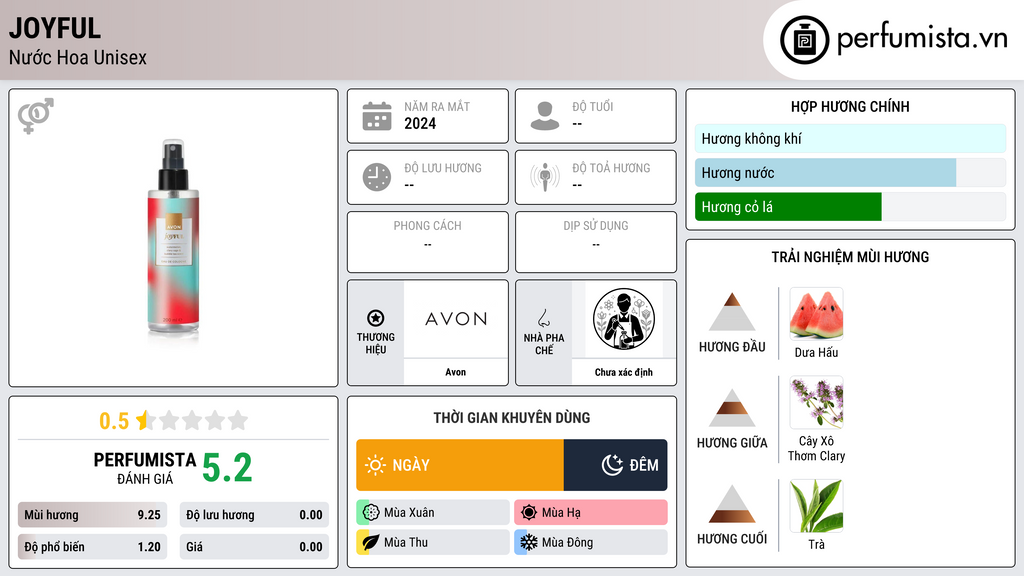Click the Dịp Sử Dụng occasion box
This screenshot has width=1024, height=576.
pos(596,242)
